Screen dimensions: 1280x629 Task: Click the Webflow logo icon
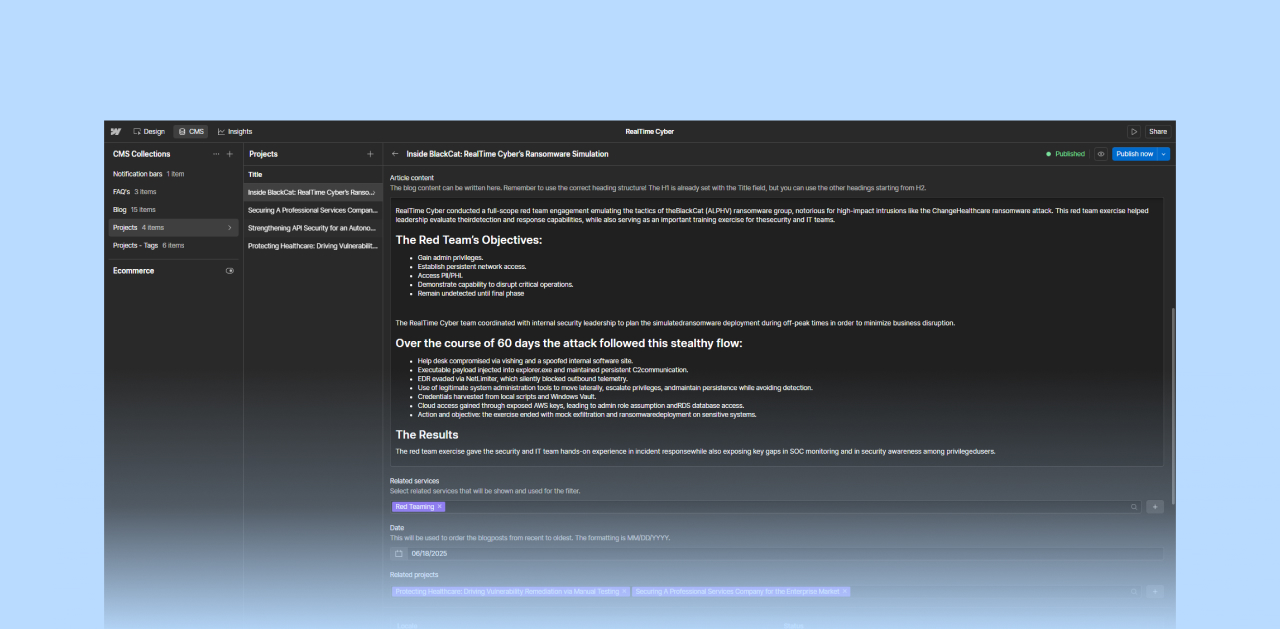(x=116, y=131)
